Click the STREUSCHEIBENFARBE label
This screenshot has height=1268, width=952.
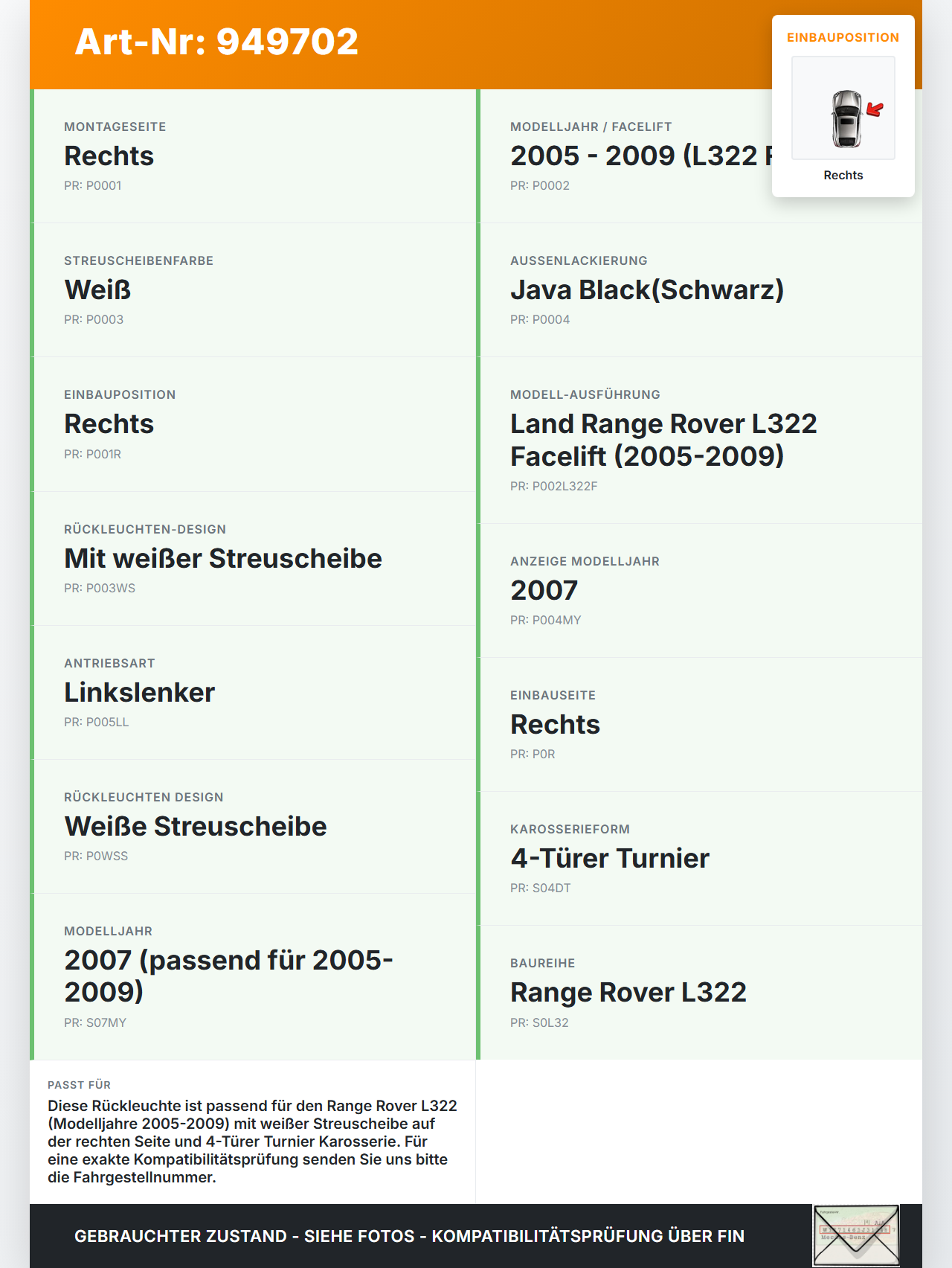pos(138,260)
